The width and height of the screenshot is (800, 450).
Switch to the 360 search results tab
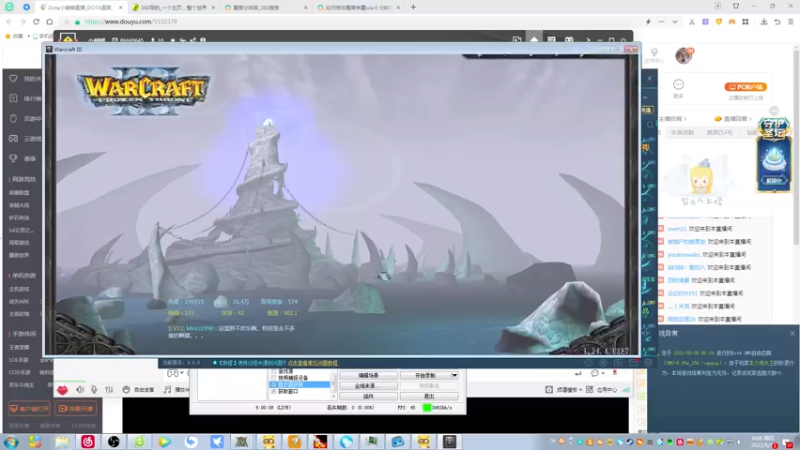coord(266,8)
